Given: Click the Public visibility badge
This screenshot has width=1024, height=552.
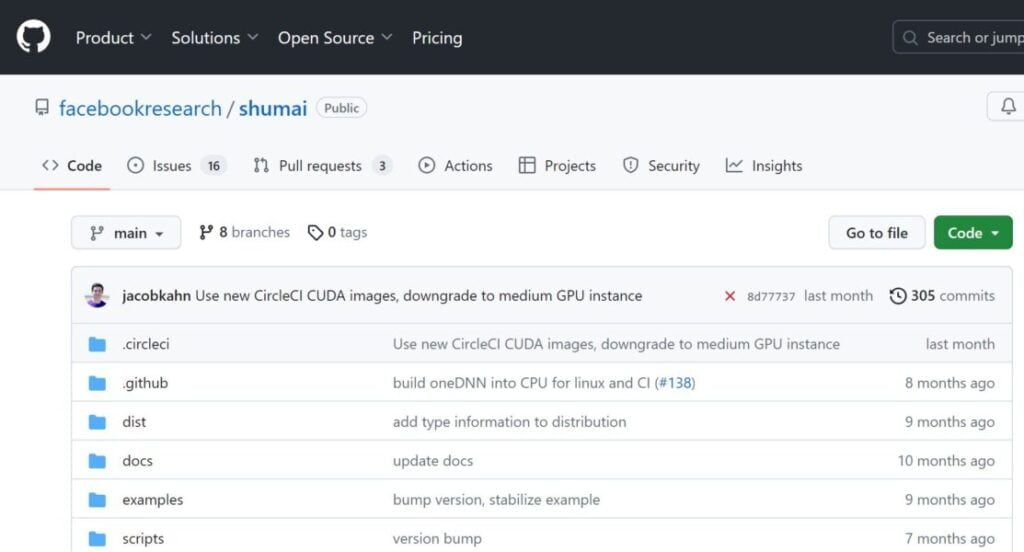Looking at the screenshot, I should (342, 108).
